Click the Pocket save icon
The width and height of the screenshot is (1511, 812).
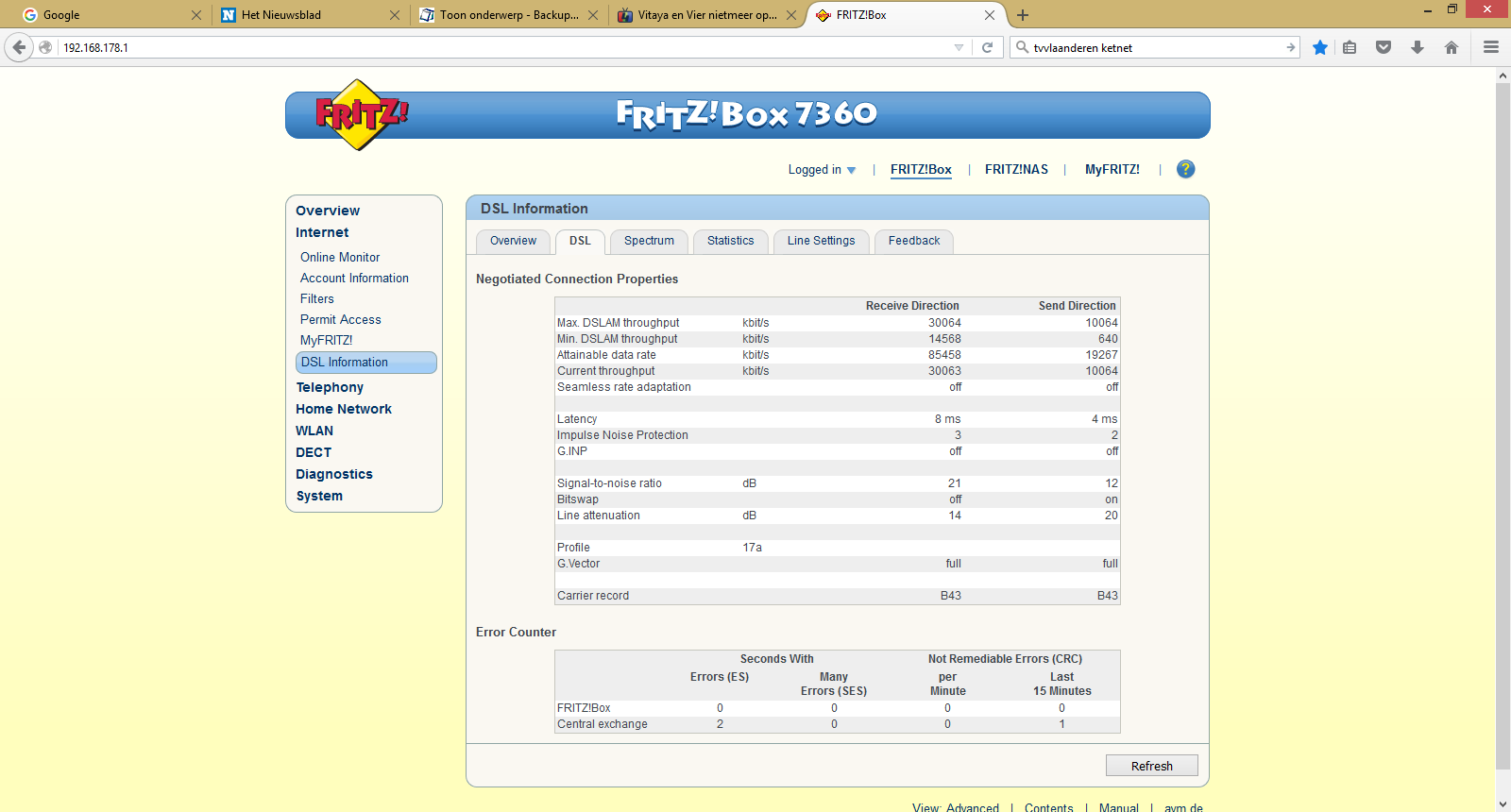click(1384, 47)
